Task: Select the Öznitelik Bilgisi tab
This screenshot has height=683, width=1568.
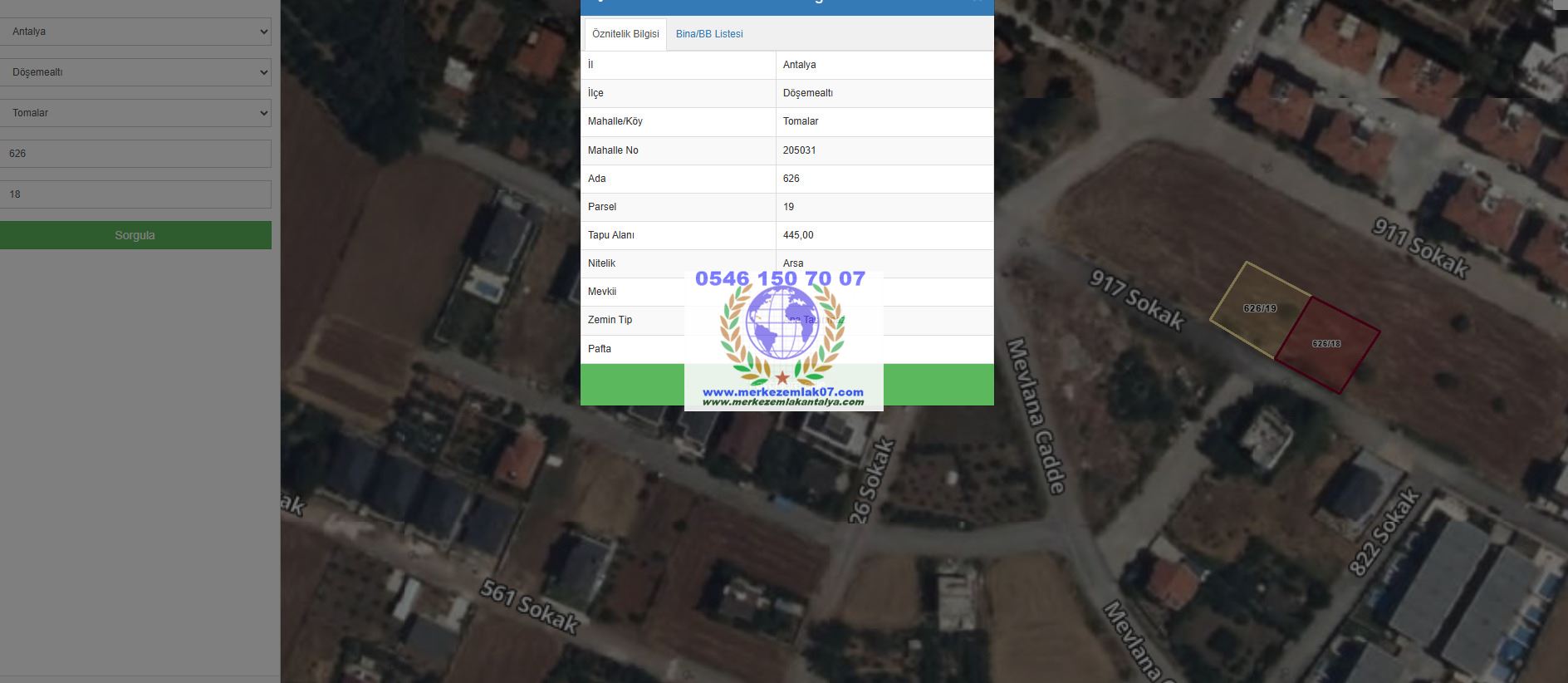Action: click(625, 34)
